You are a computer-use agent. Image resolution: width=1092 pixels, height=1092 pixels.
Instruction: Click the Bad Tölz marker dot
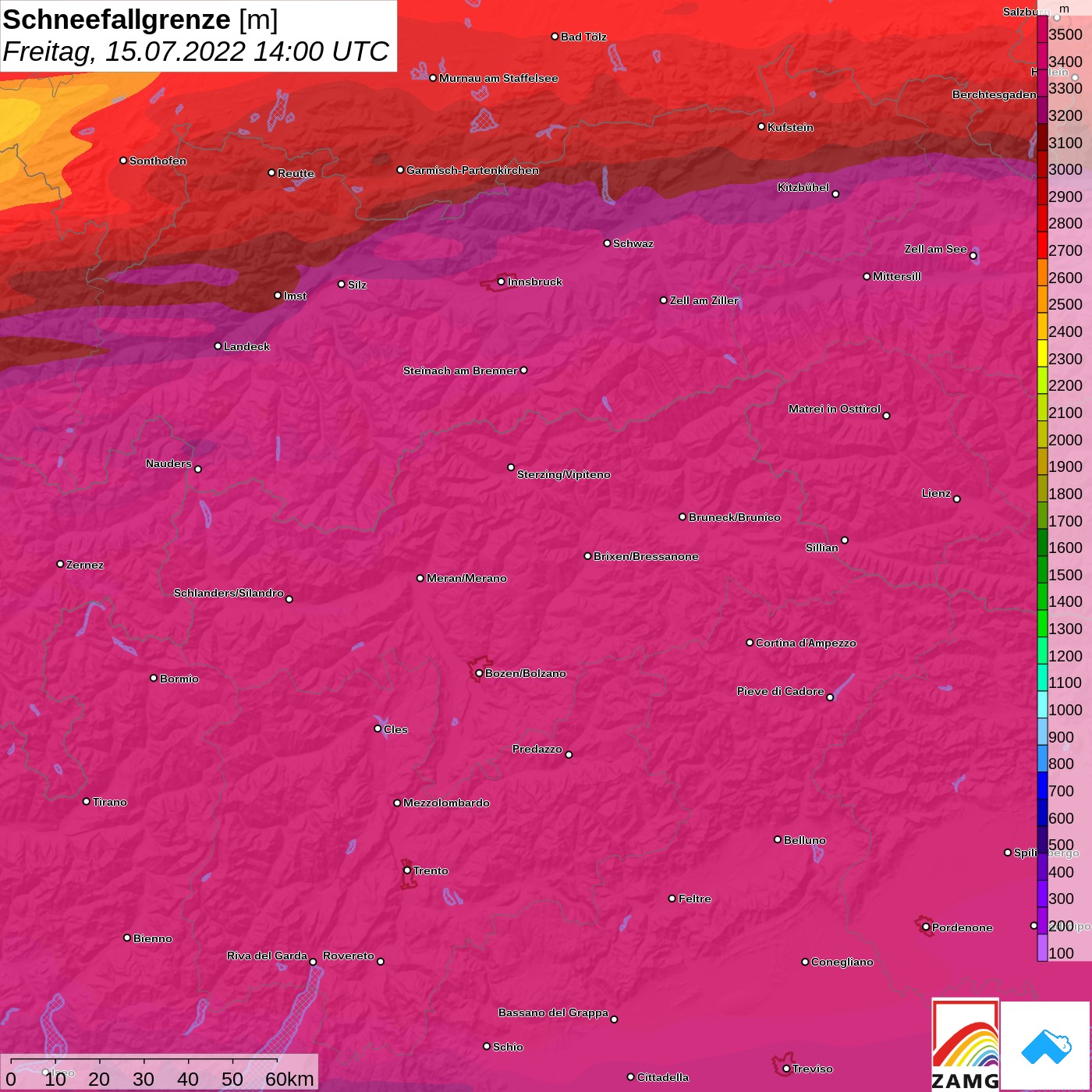(x=555, y=37)
